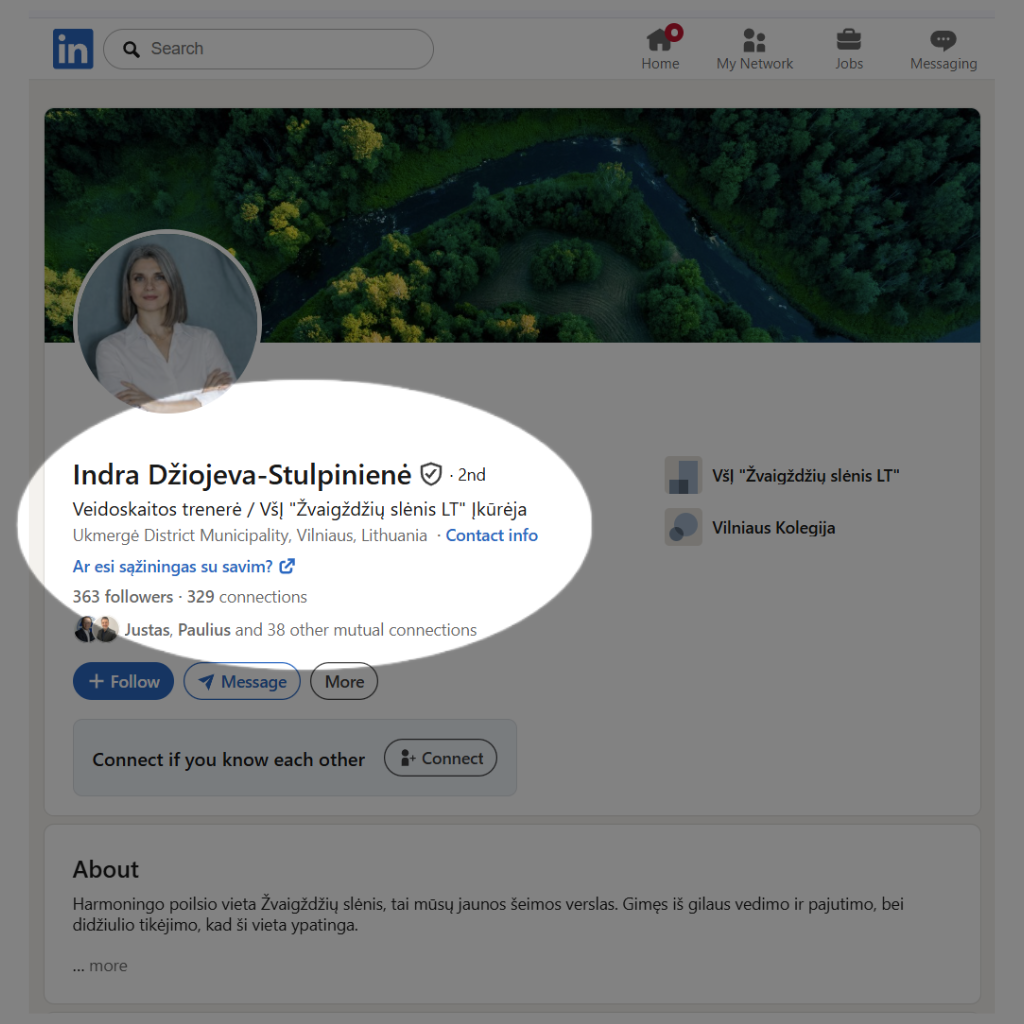The width and height of the screenshot is (1024, 1024).
Task: Expand the About section with '… more'
Action: (100, 966)
